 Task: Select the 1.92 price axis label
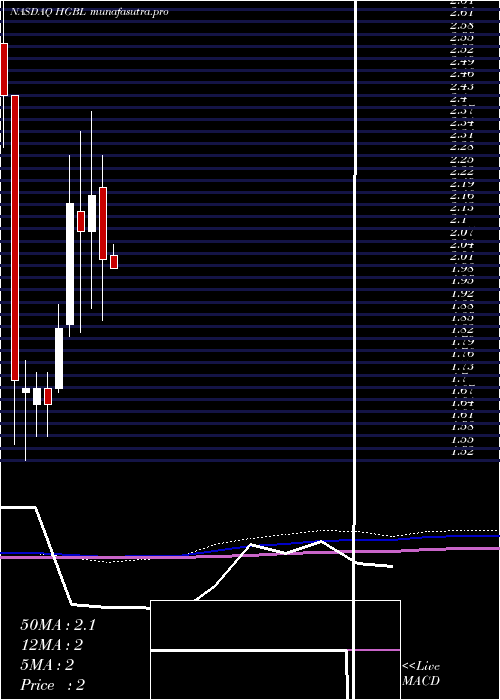[462, 293]
